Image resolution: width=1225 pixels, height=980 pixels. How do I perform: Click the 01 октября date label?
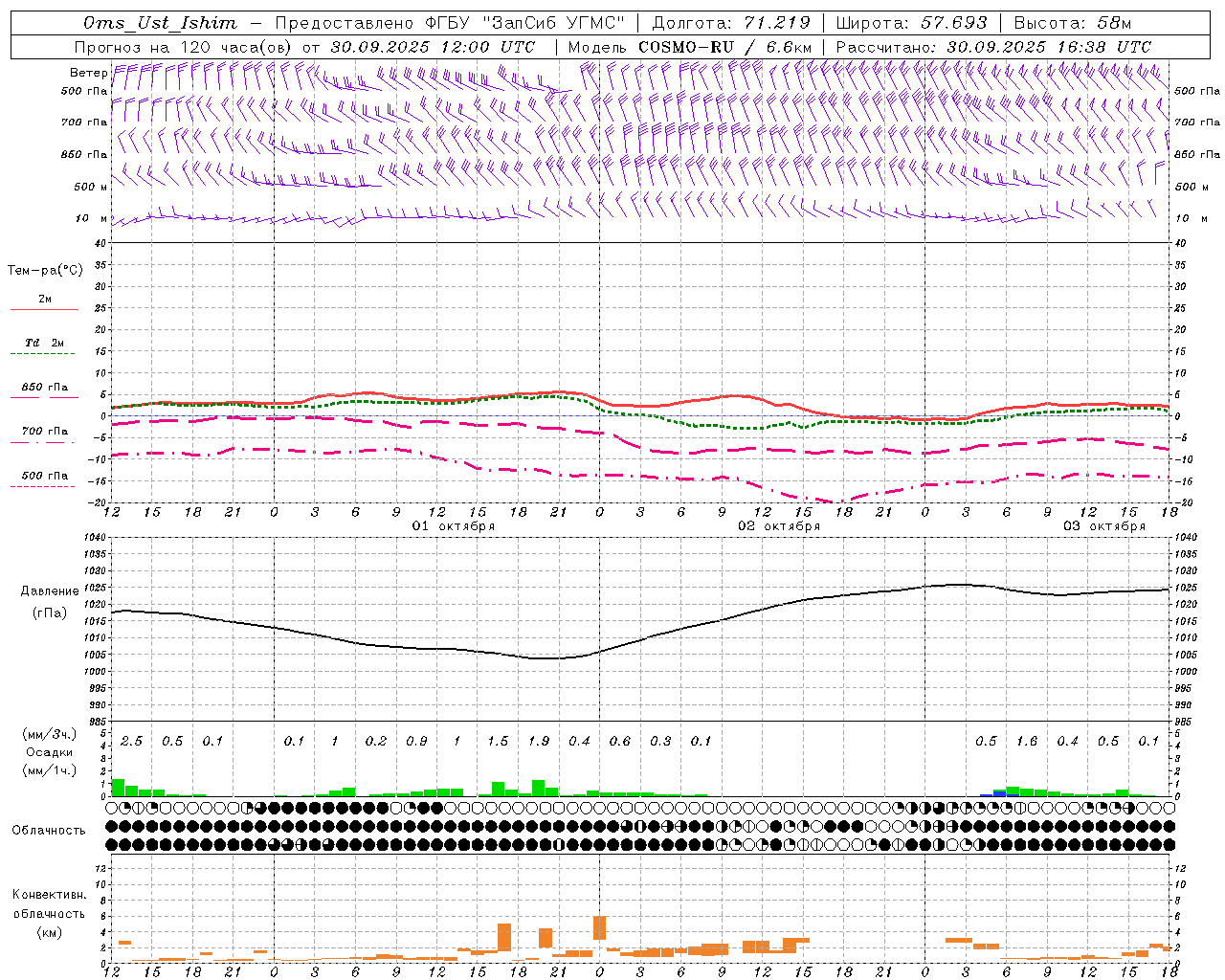pyautogui.click(x=454, y=526)
